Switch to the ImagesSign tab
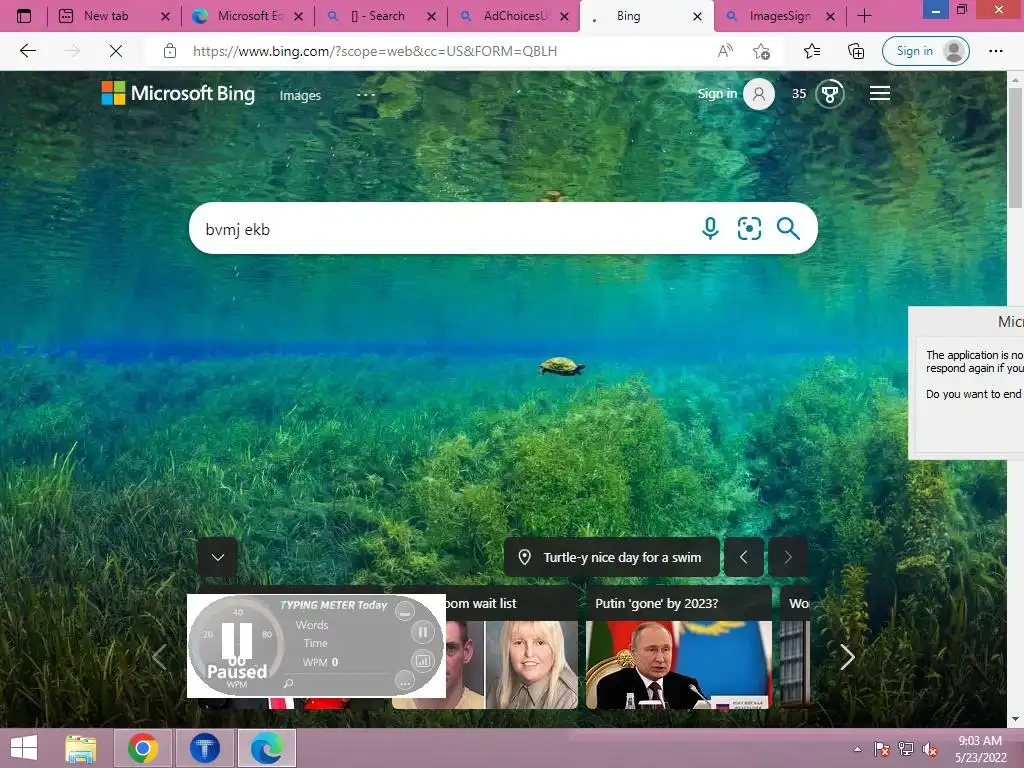This screenshot has width=1024, height=768. [x=779, y=16]
